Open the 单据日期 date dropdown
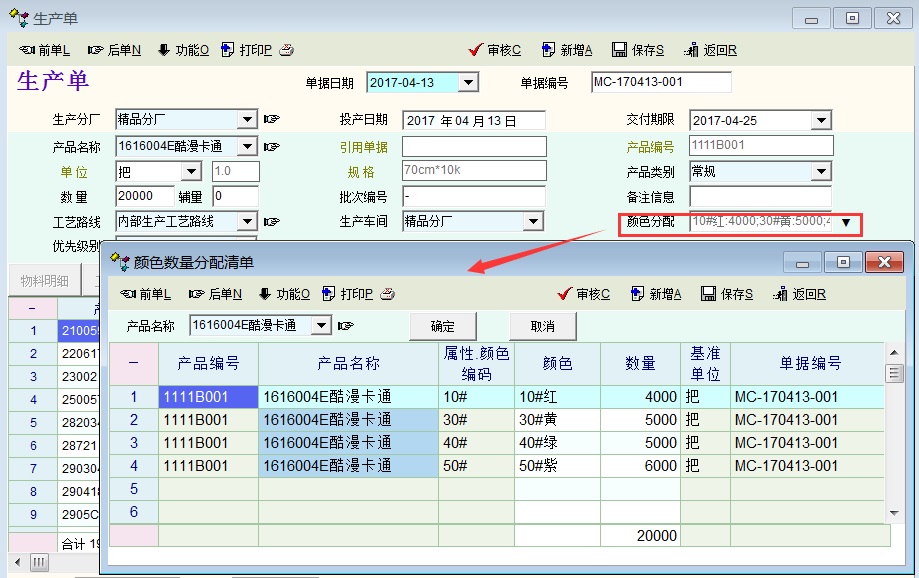The width and height of the screenshot is (919, 578). pos(468,83)
